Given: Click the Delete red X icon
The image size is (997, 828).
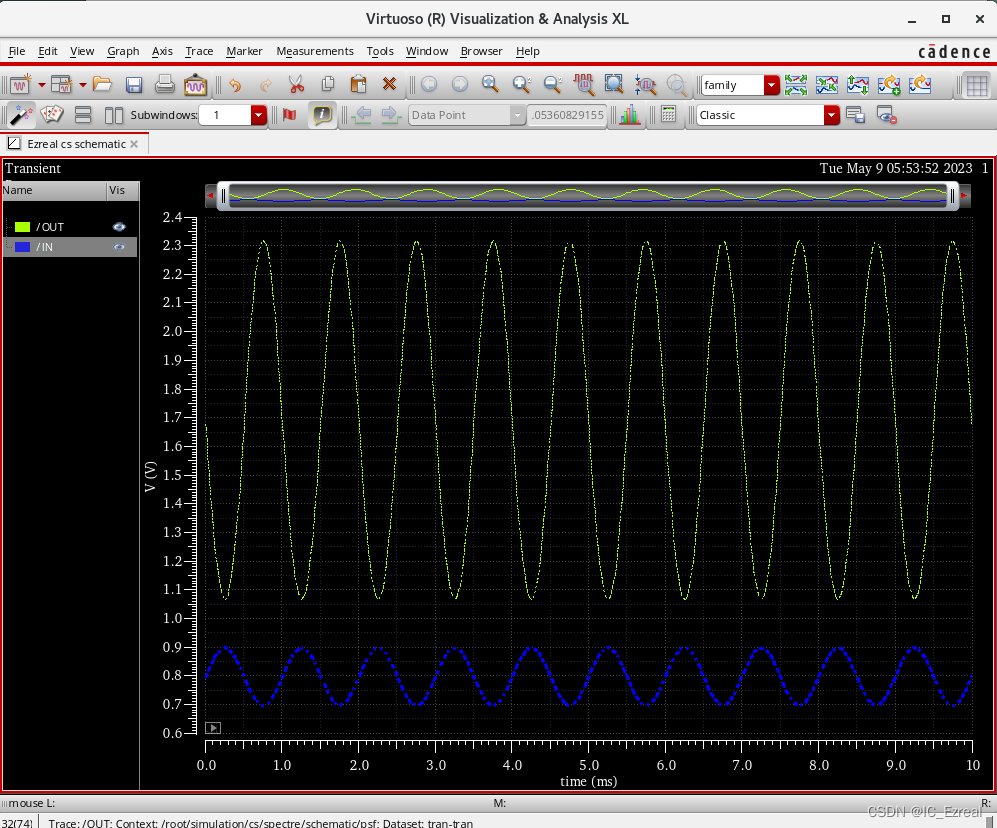Looking at the screenshot, I should tap(389, 85).
